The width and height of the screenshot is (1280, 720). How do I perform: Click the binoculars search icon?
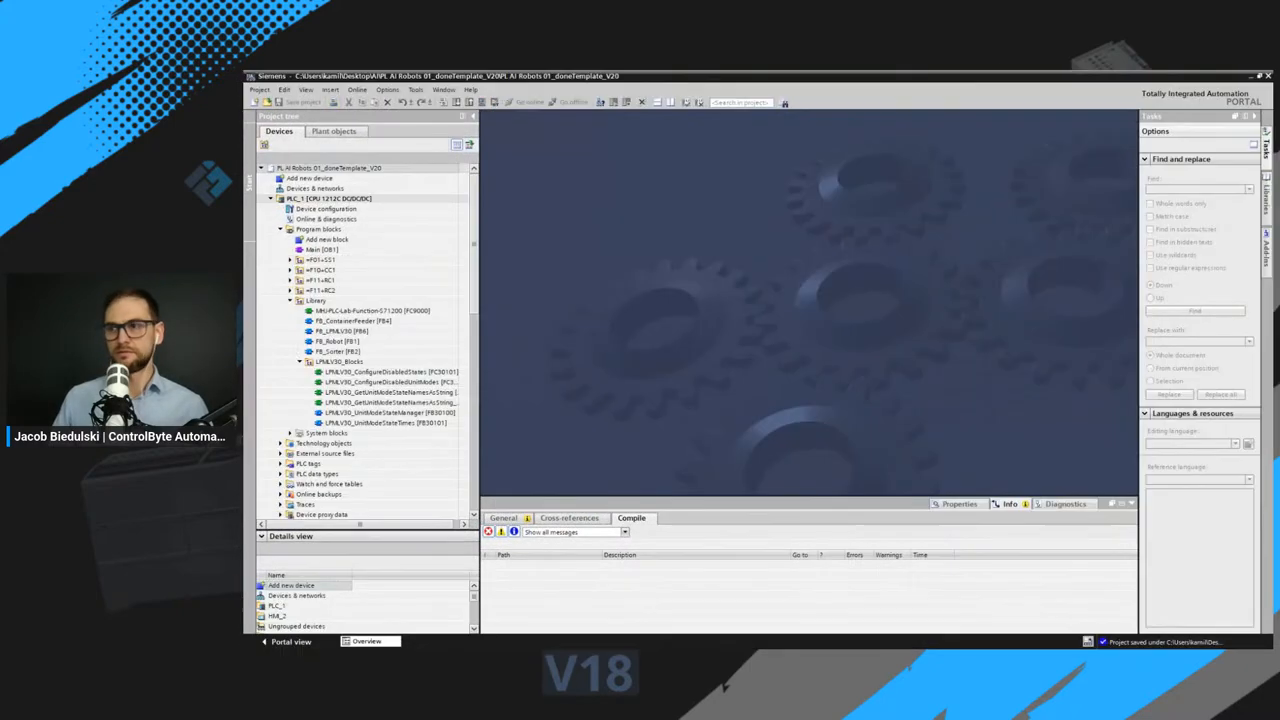click(784, 103)
